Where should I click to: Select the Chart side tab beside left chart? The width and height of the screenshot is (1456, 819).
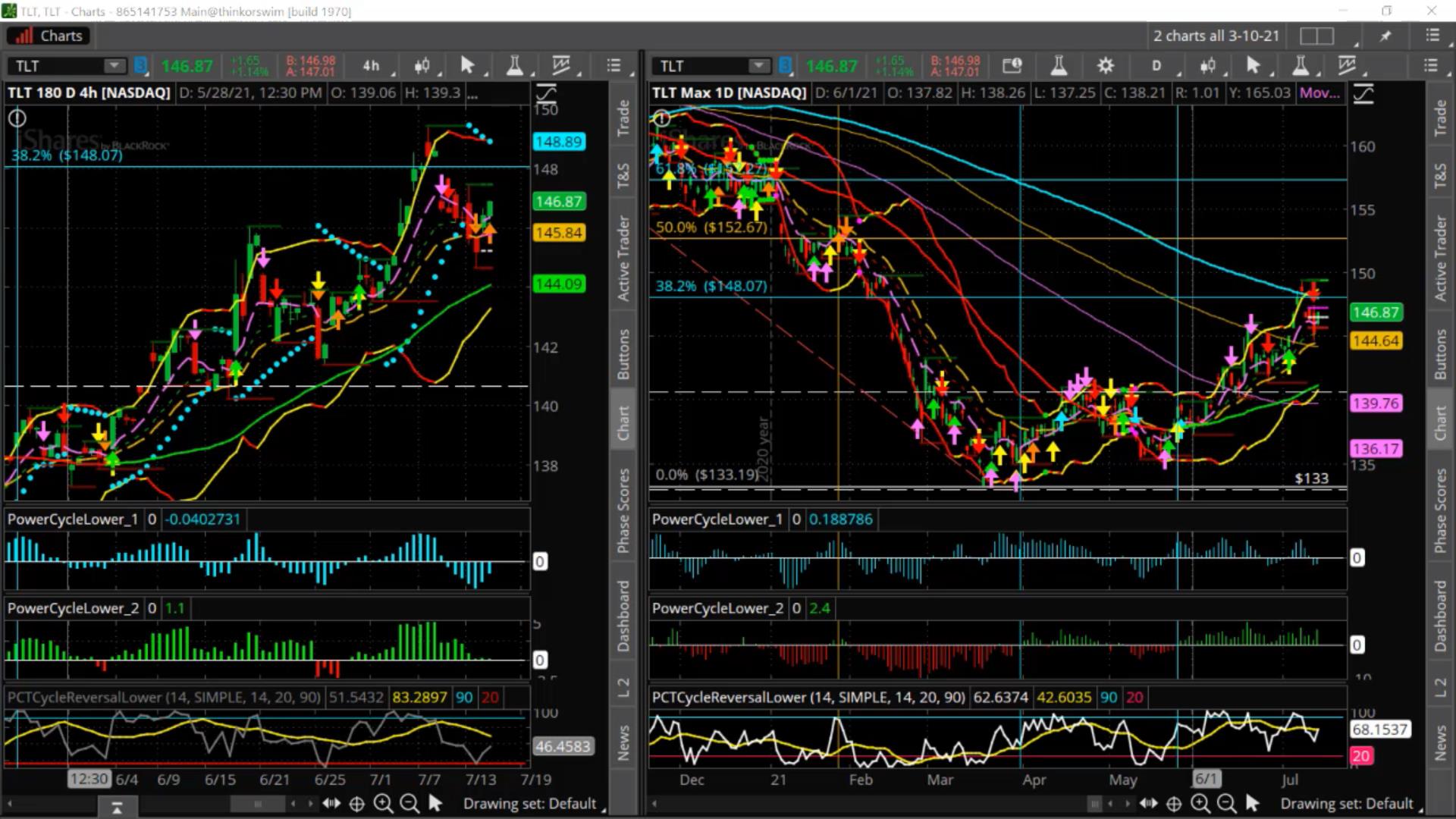[x=623, y=422]
